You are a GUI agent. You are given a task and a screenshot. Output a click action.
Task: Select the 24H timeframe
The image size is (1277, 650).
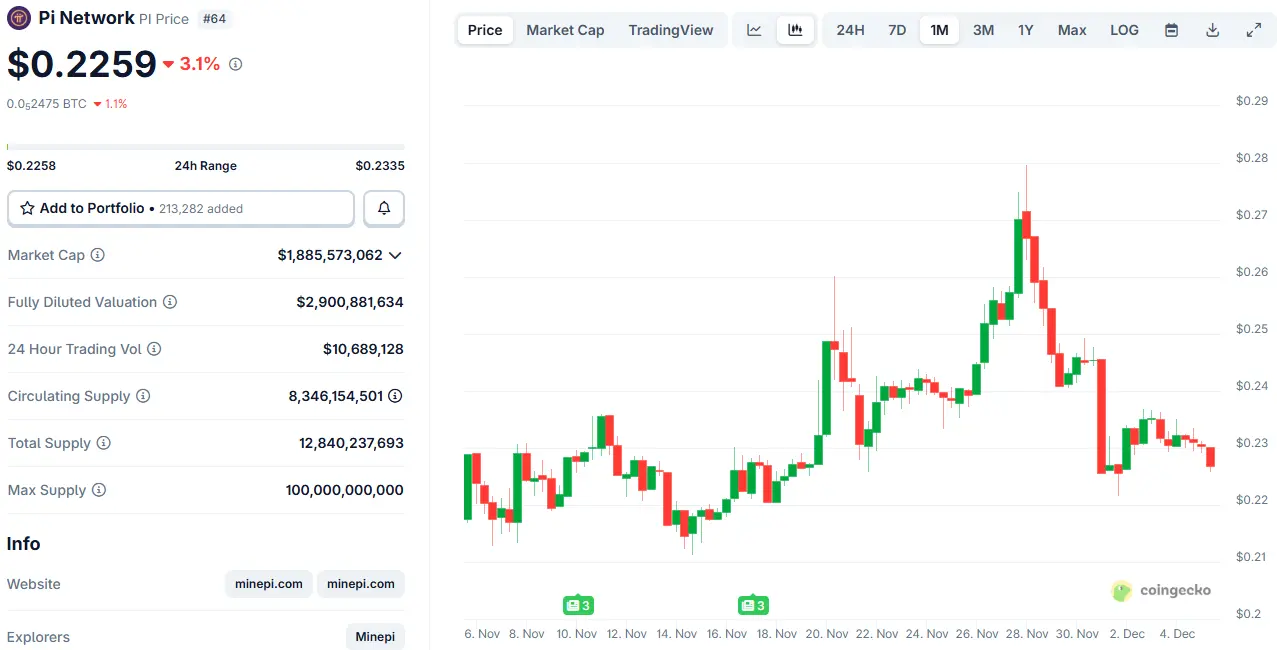tap(850, 30)
